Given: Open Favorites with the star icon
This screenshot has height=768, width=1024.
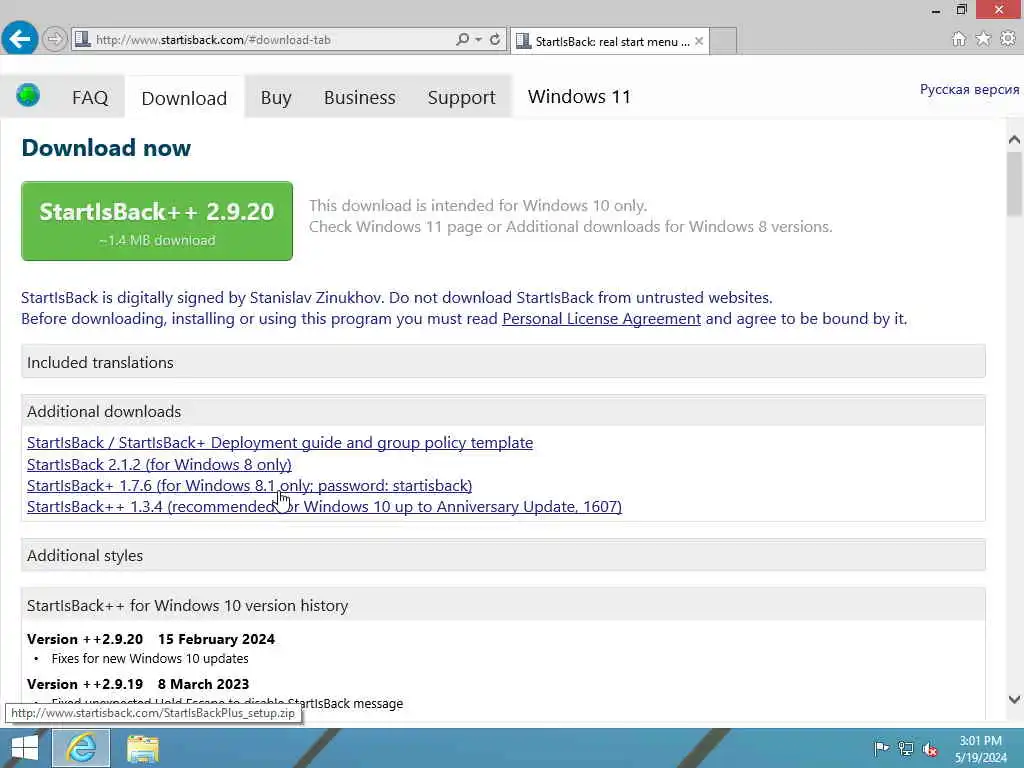Looking at the screenshot, I should 983,39.
